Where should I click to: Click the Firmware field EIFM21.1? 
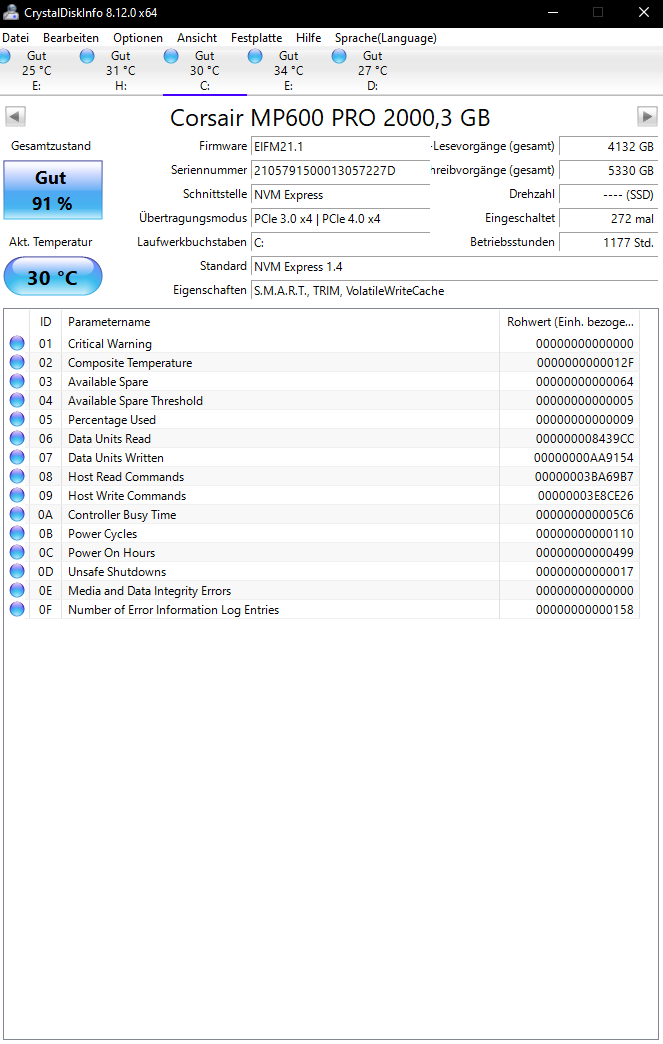(x=340, y=146)
